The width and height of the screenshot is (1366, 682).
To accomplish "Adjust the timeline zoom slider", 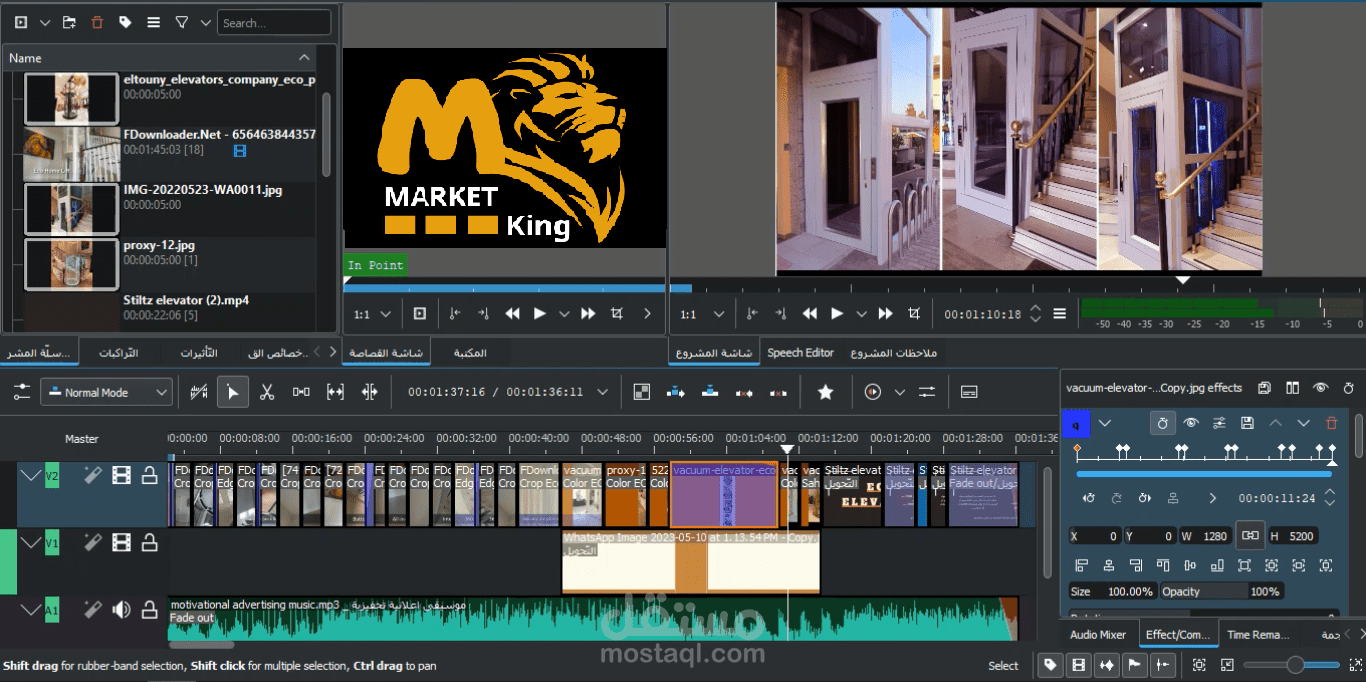I will 1296,665.
